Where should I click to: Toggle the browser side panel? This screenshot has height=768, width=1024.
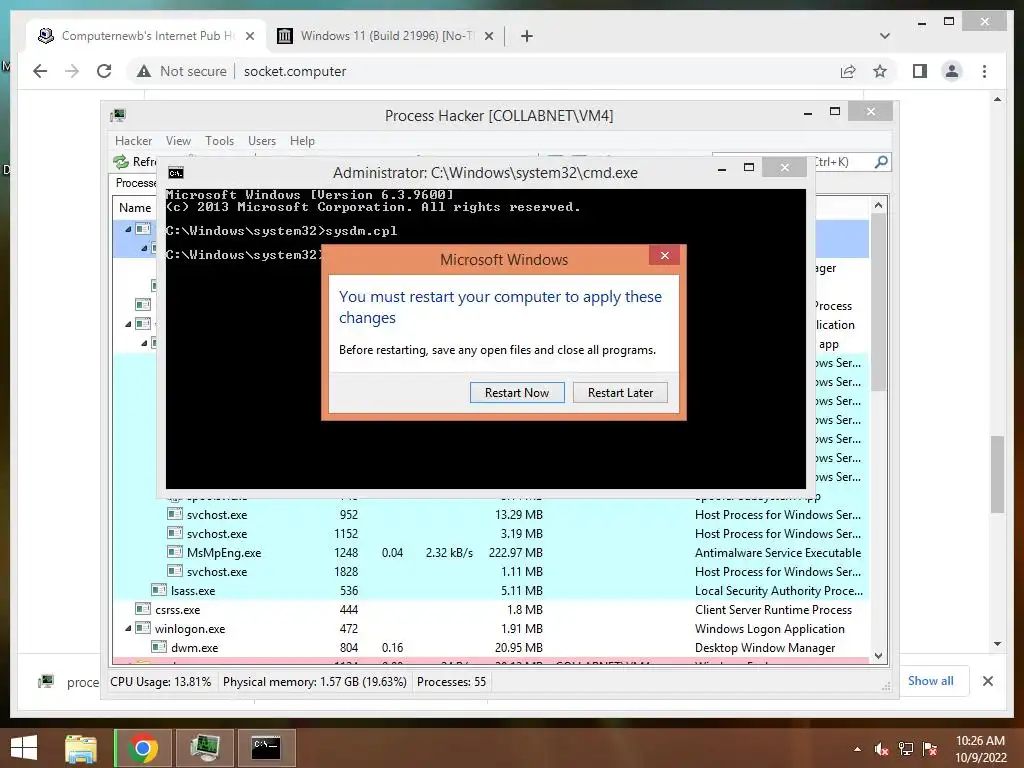920,71
